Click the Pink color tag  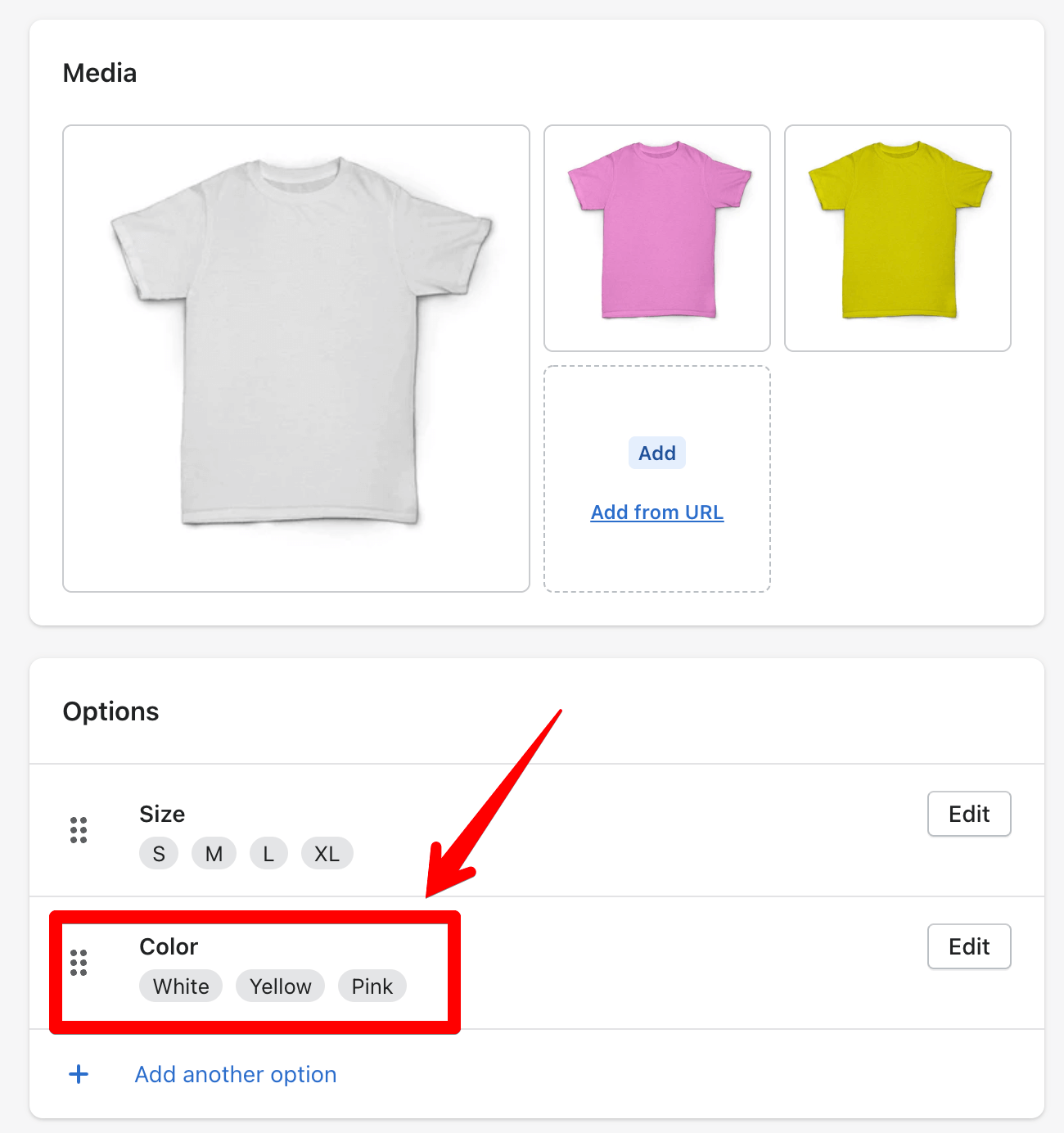click(x=372, y=986)
